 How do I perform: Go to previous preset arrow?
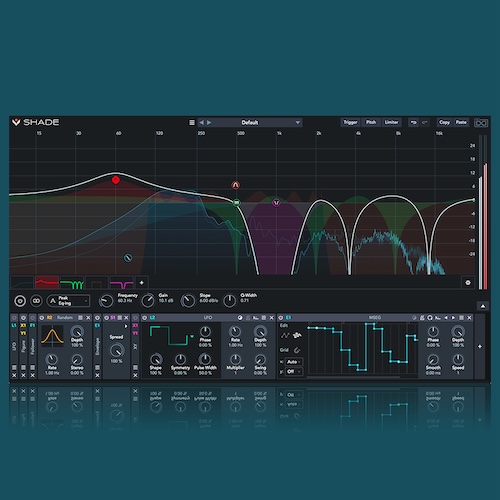[x=201, y=123]
